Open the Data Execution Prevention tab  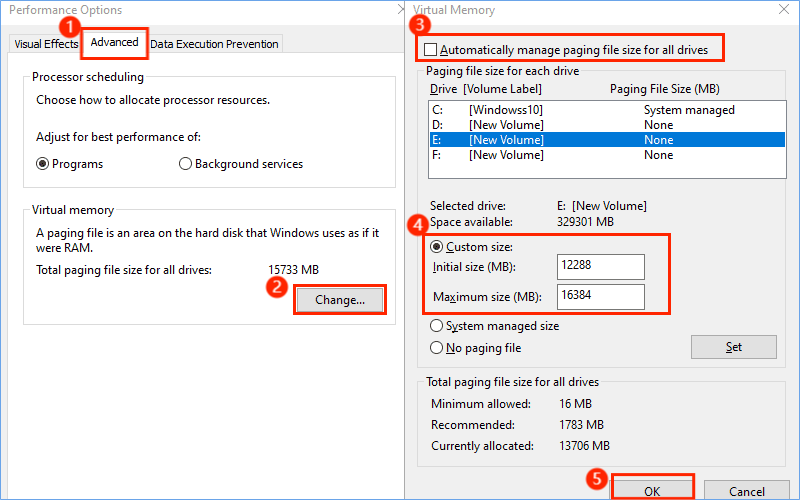tap(214, 44)
